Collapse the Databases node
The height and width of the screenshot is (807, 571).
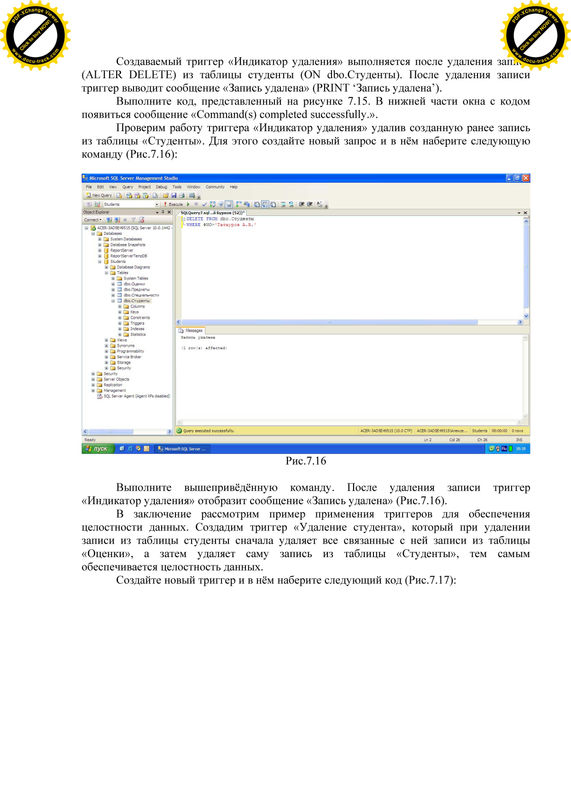[x=93, y=234]
